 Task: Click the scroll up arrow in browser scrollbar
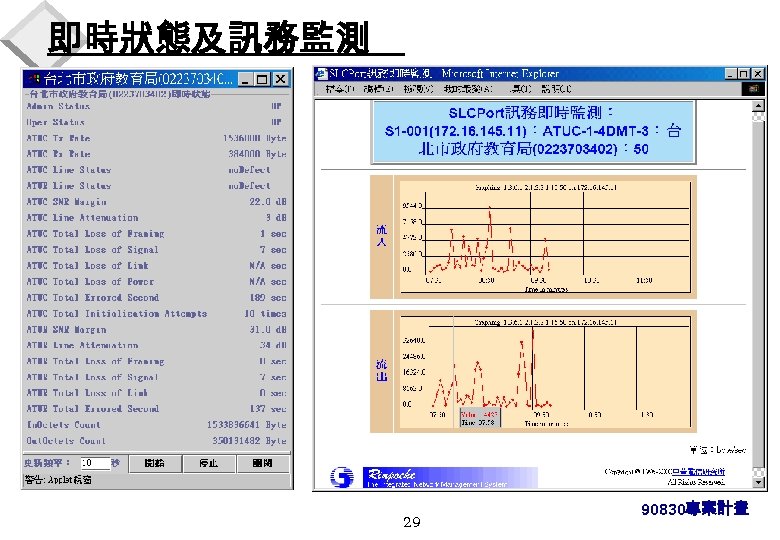pyautogui.click(x=758, y=106)
